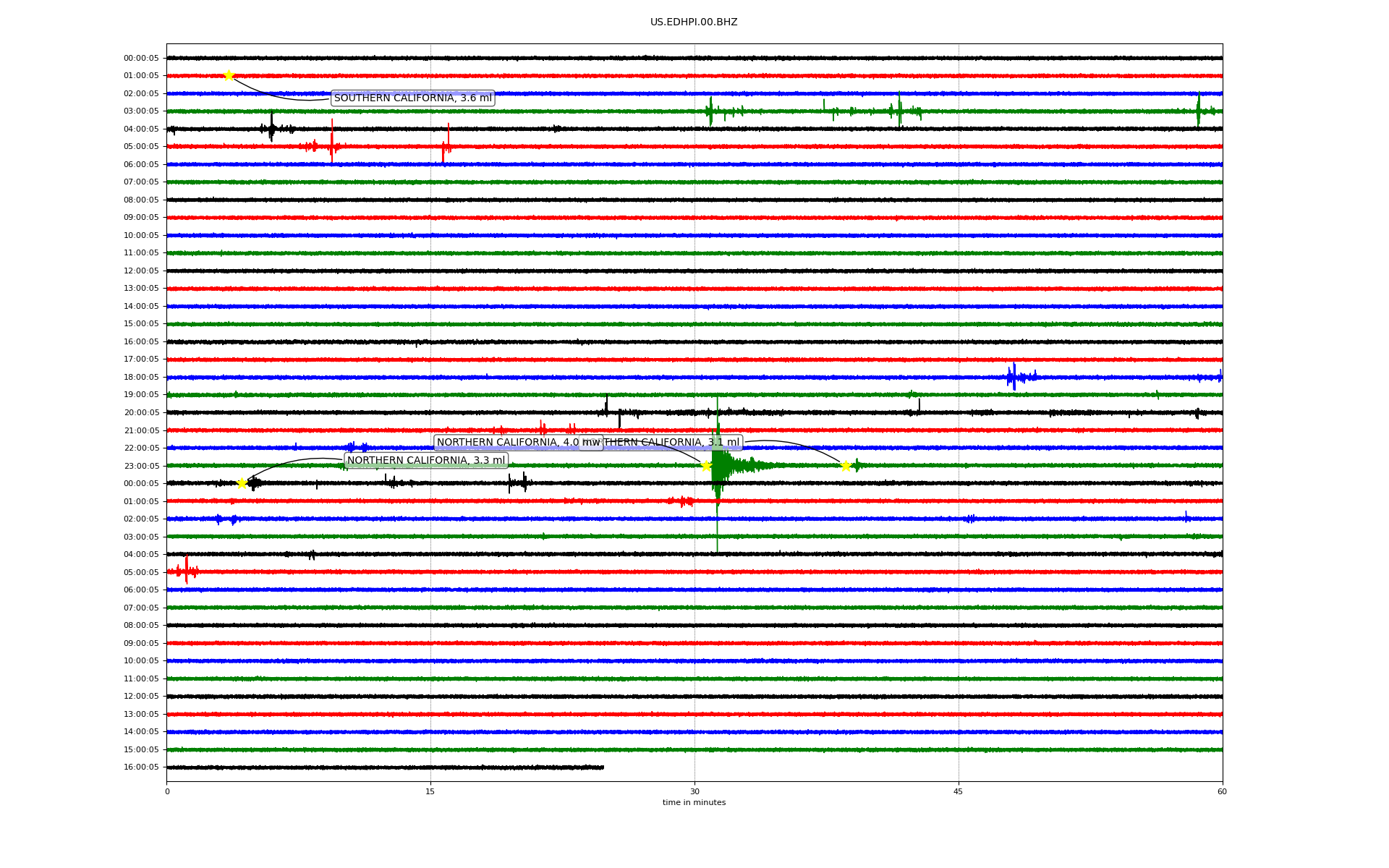Click the Northern California 3.3 ml star marker
The width and height of the screenshot is (1389, 868).
(242, 483)
